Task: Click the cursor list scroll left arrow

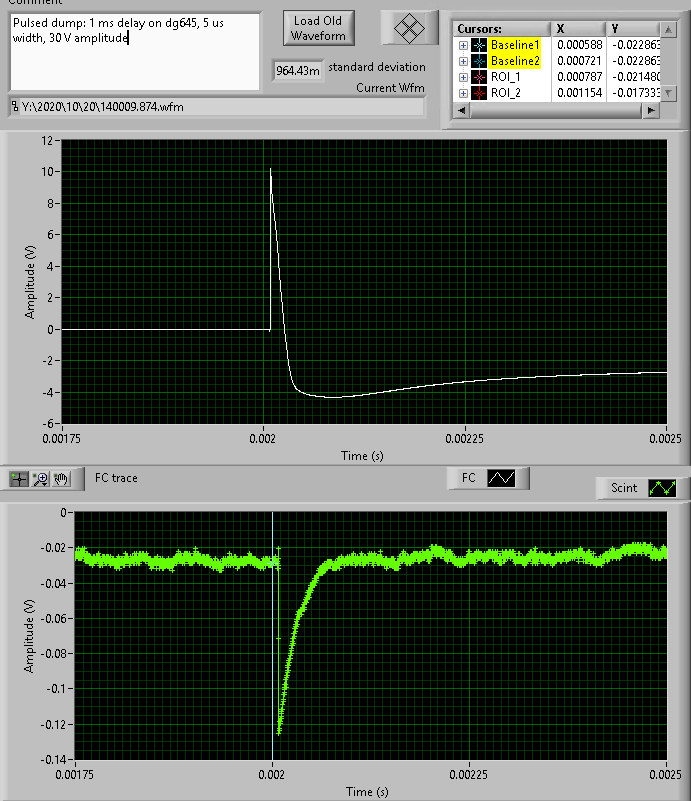Action: (462, 110)
